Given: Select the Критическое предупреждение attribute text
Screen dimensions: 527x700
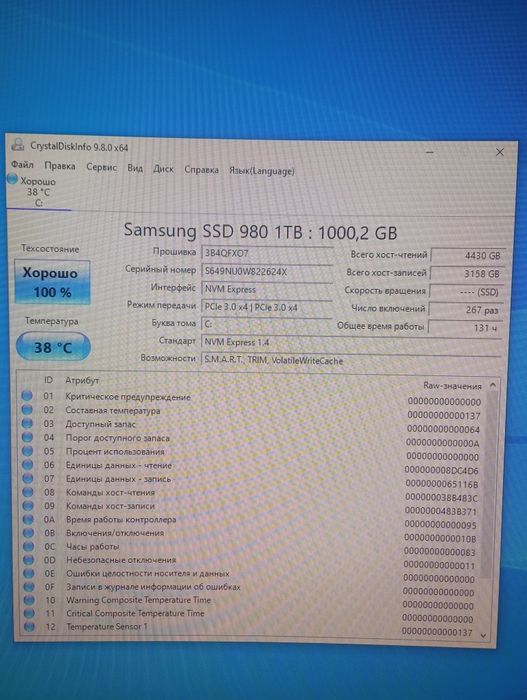Looking at the screenshot, I should point(128,397).
